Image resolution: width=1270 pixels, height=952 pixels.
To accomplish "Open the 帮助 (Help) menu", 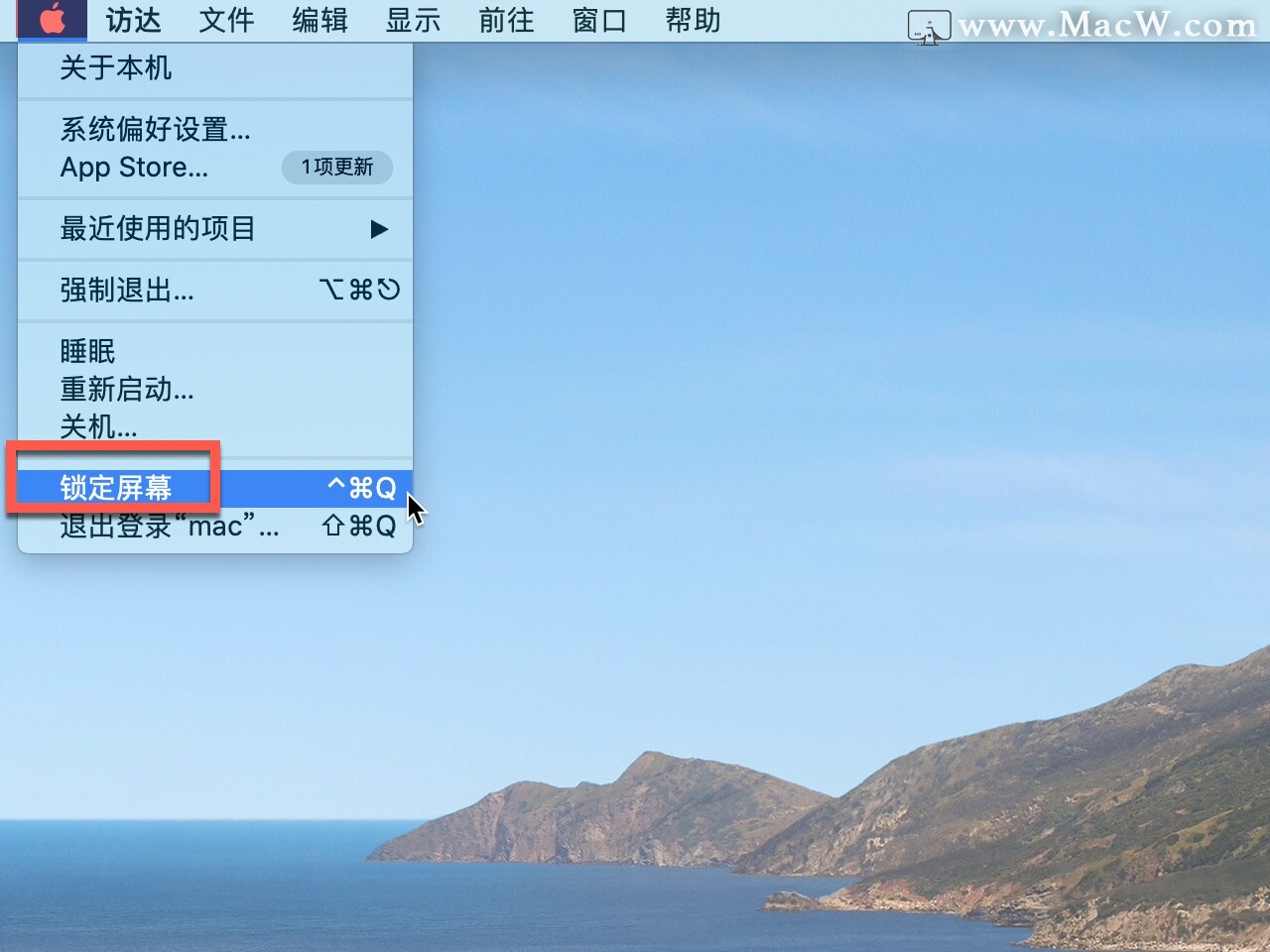I will (691, 20).
